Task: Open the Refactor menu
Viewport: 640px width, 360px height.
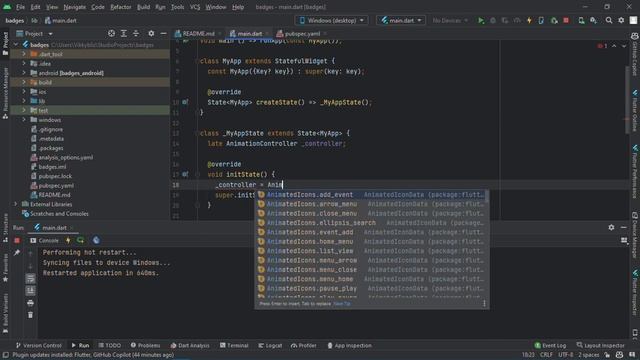Action: [121, 7]
